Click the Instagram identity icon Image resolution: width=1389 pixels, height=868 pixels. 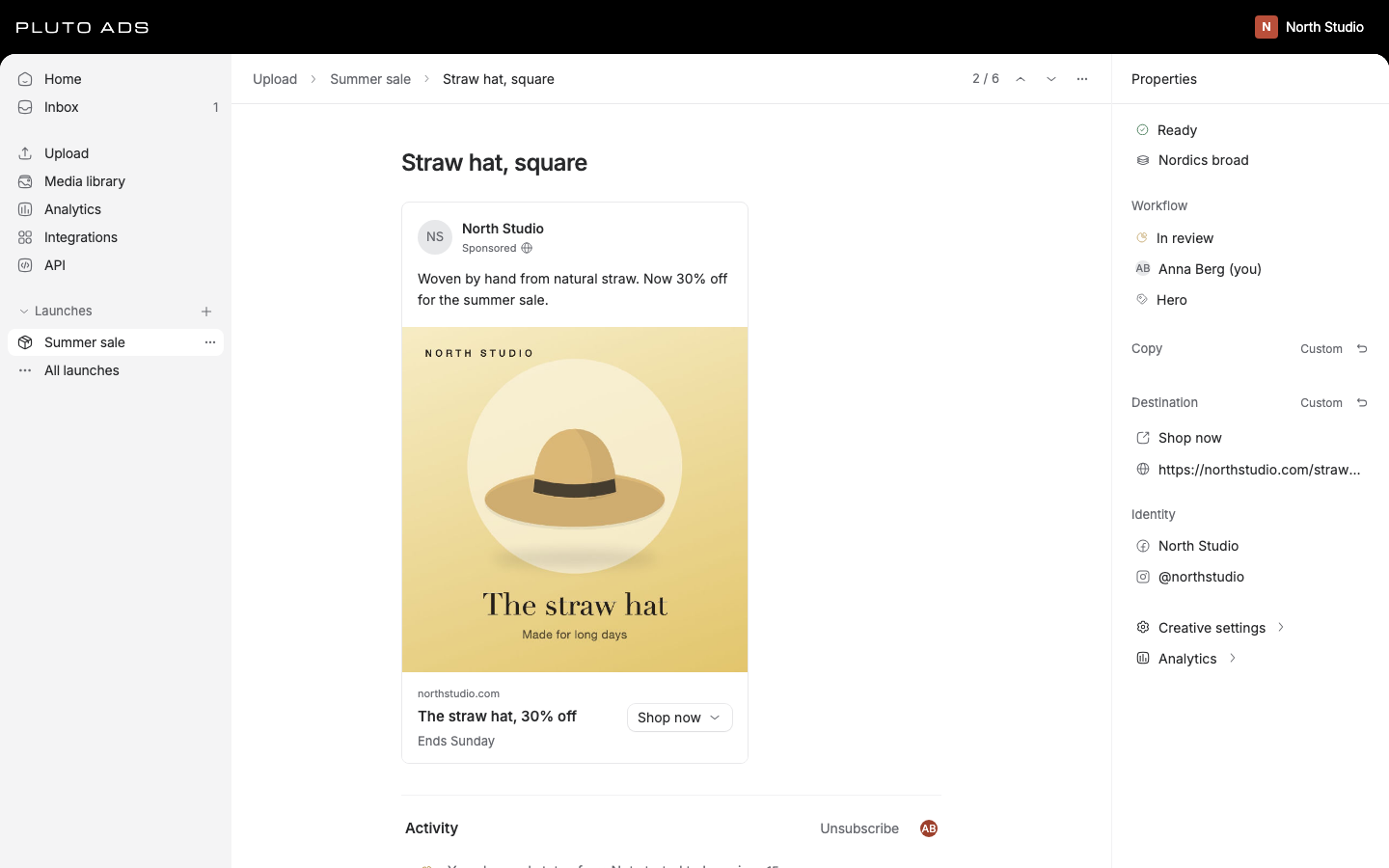1143,577
